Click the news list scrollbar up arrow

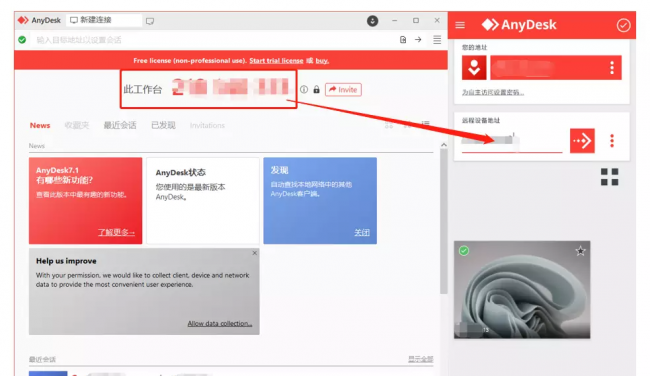pos(444,145)
